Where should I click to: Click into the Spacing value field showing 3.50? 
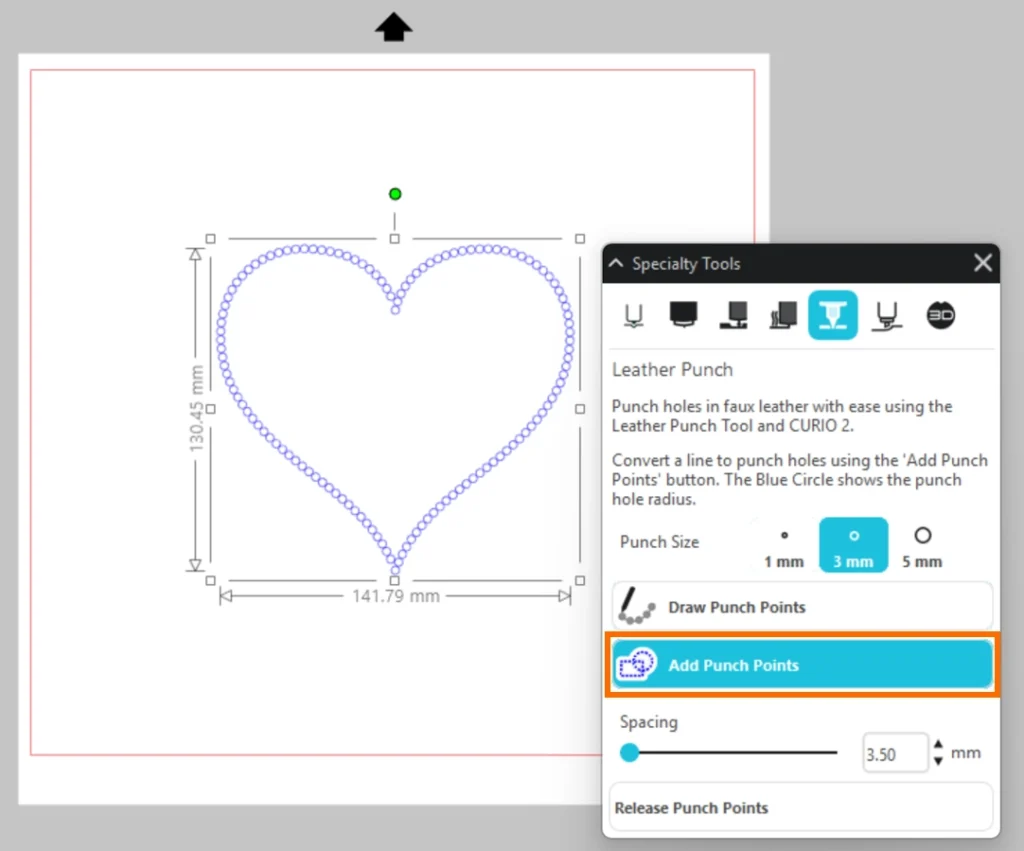893,754
